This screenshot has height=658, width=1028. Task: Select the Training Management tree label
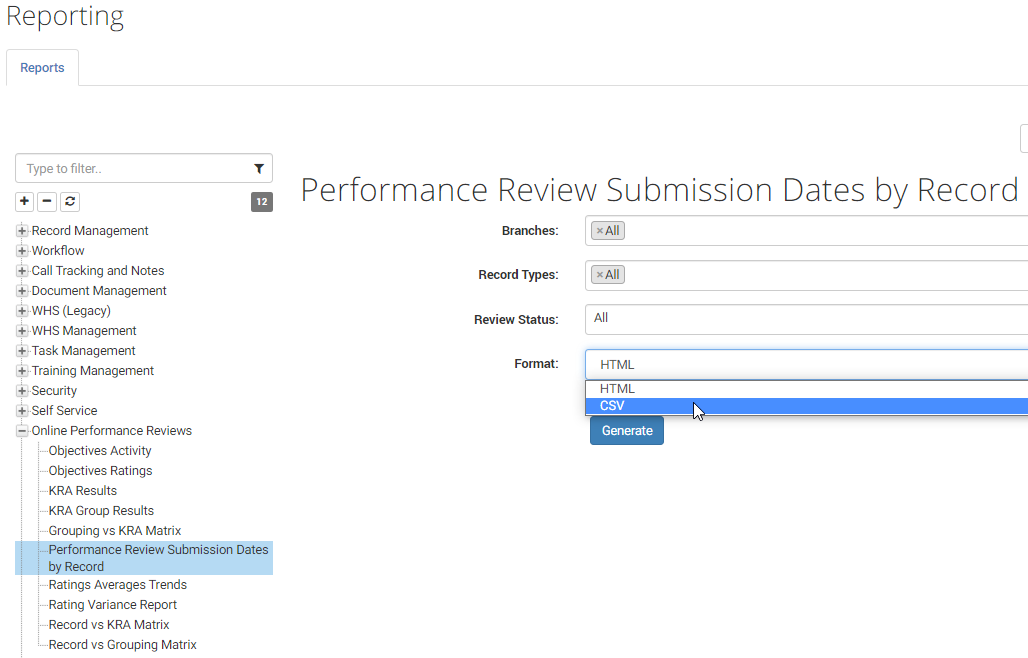tap(92, 370)
